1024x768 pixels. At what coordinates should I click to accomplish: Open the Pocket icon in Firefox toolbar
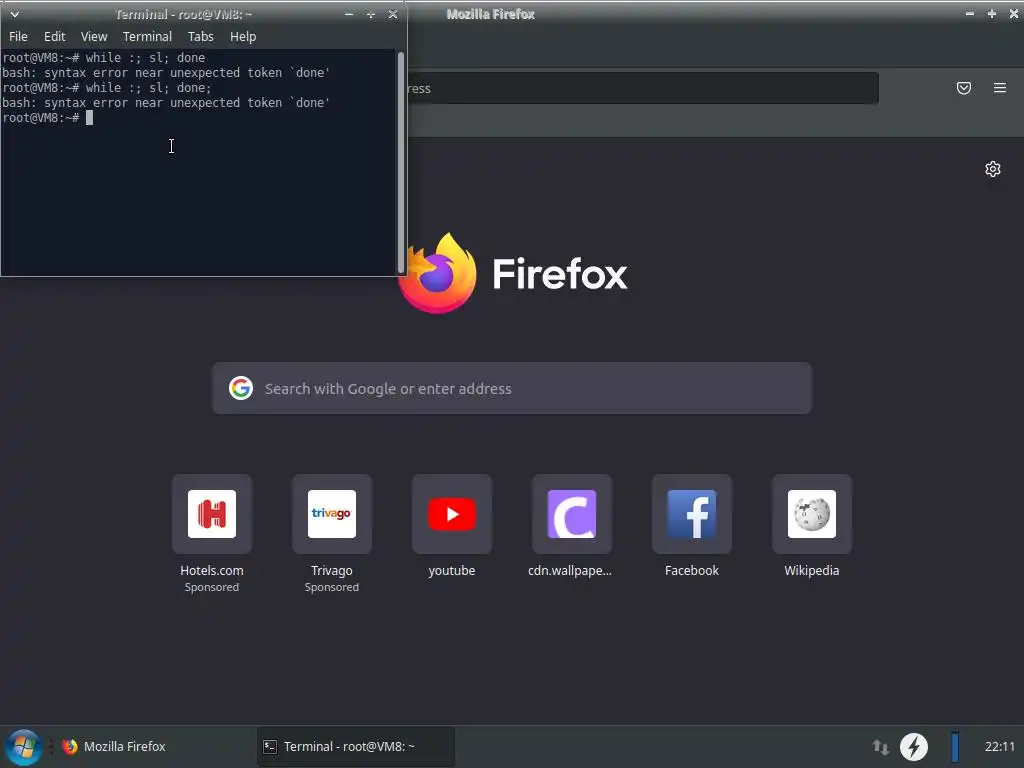coord(963,88)
